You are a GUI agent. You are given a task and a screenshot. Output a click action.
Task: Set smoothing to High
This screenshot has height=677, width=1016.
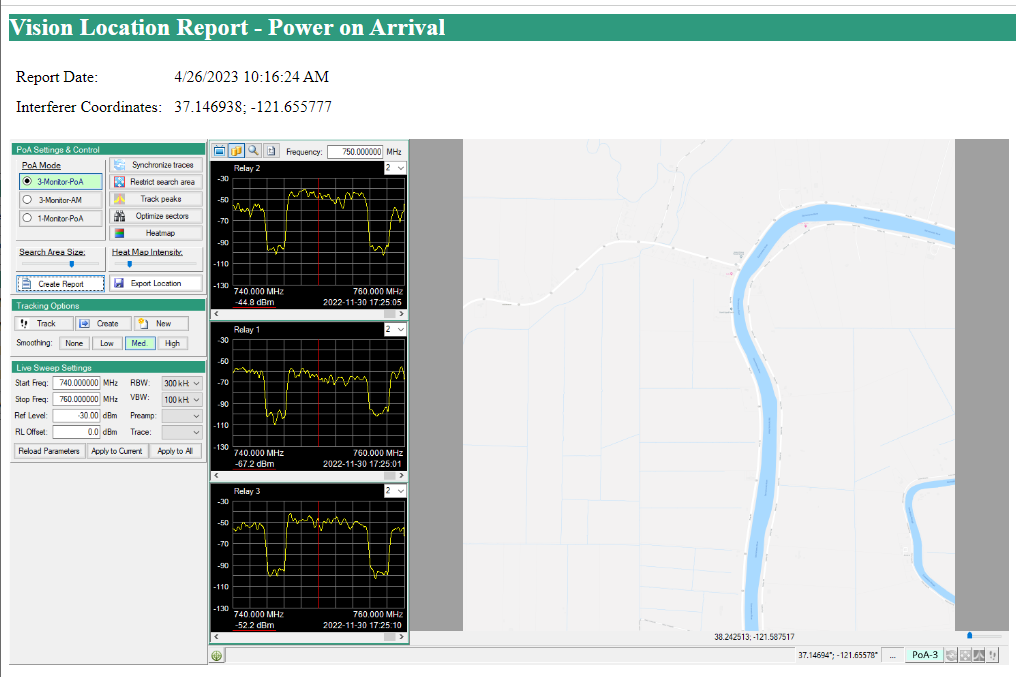coord(172,343)
